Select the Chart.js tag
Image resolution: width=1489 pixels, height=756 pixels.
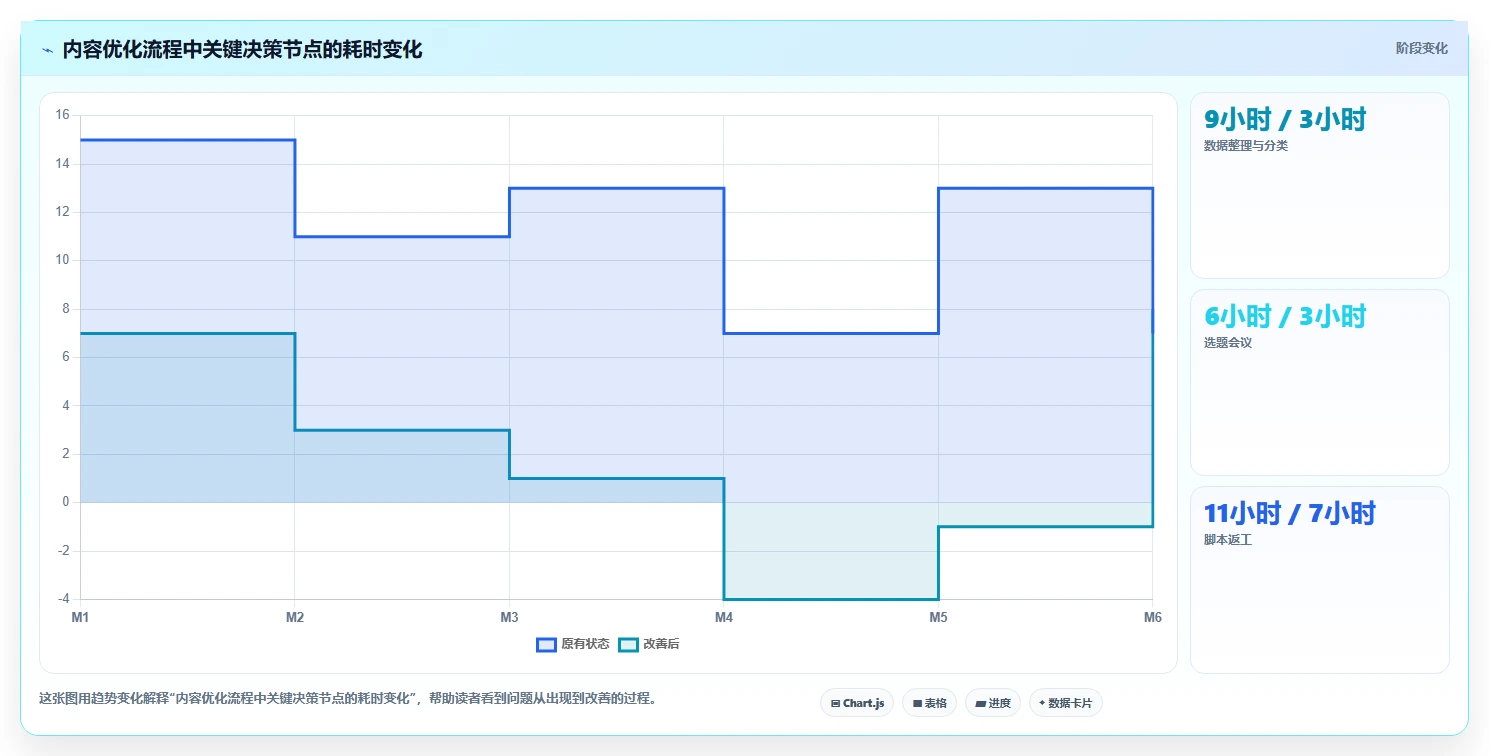pyautogui.click(x=857, y=703)
